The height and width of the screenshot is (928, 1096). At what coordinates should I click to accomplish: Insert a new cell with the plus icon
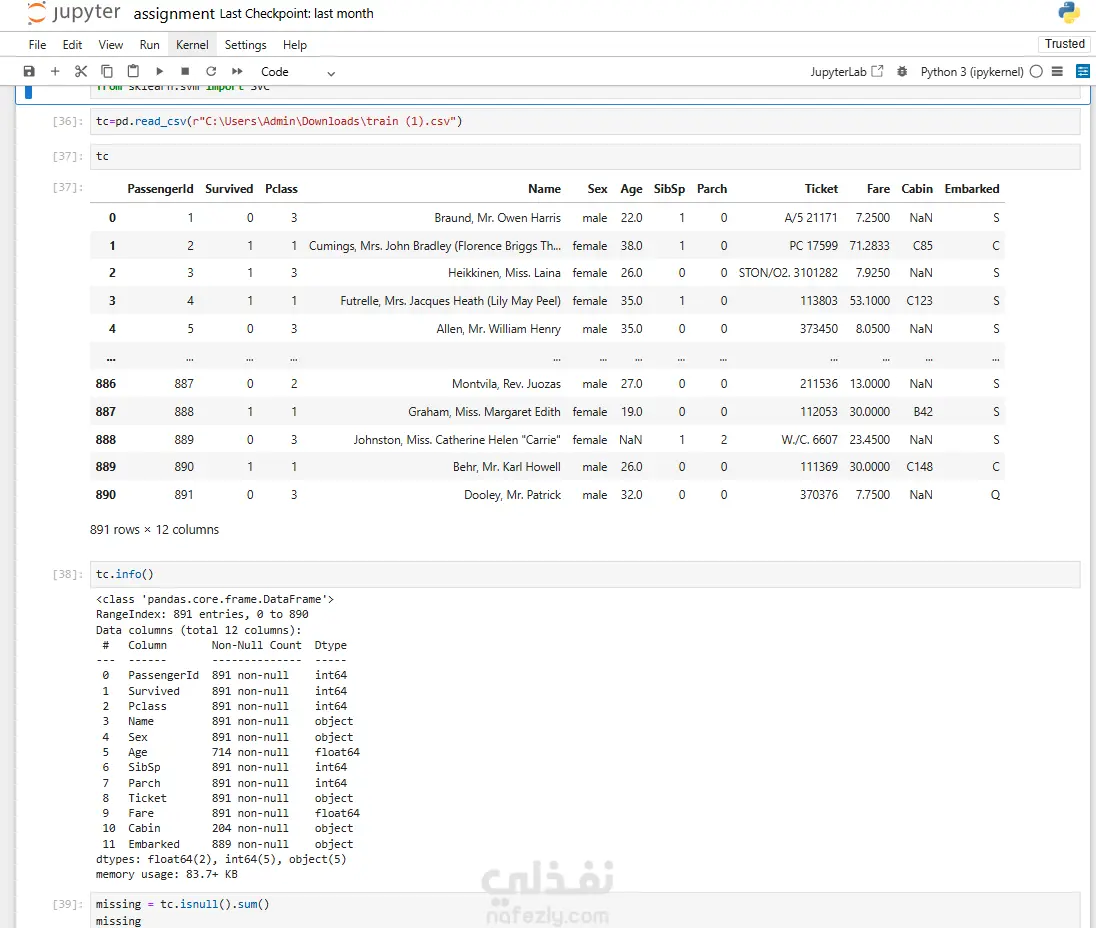(x=55, y=71)
